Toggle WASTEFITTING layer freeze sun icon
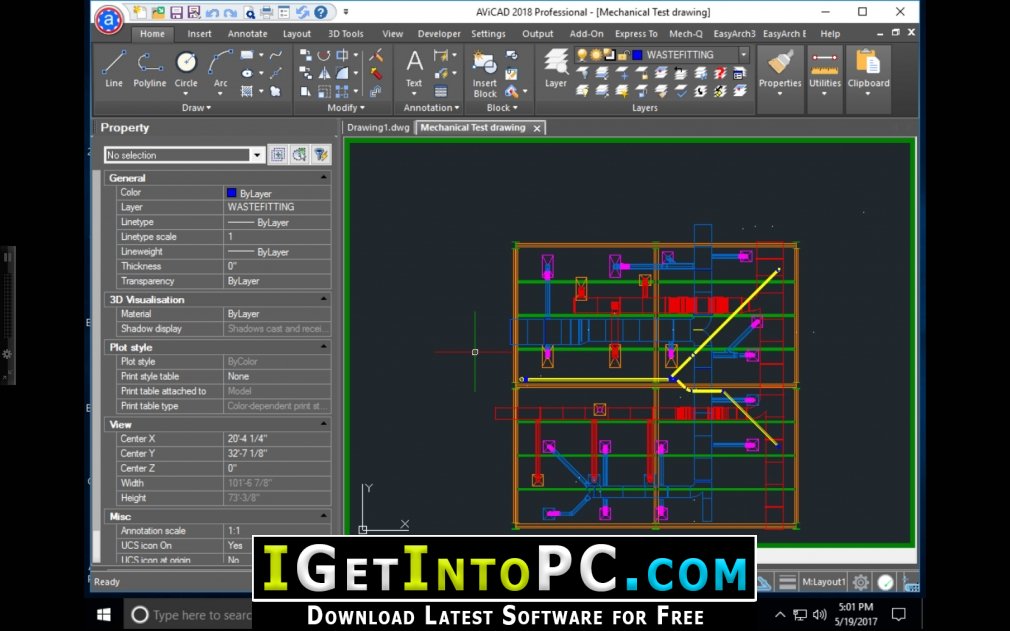This screenshot has height=631, width=1010. click(596, 55)
